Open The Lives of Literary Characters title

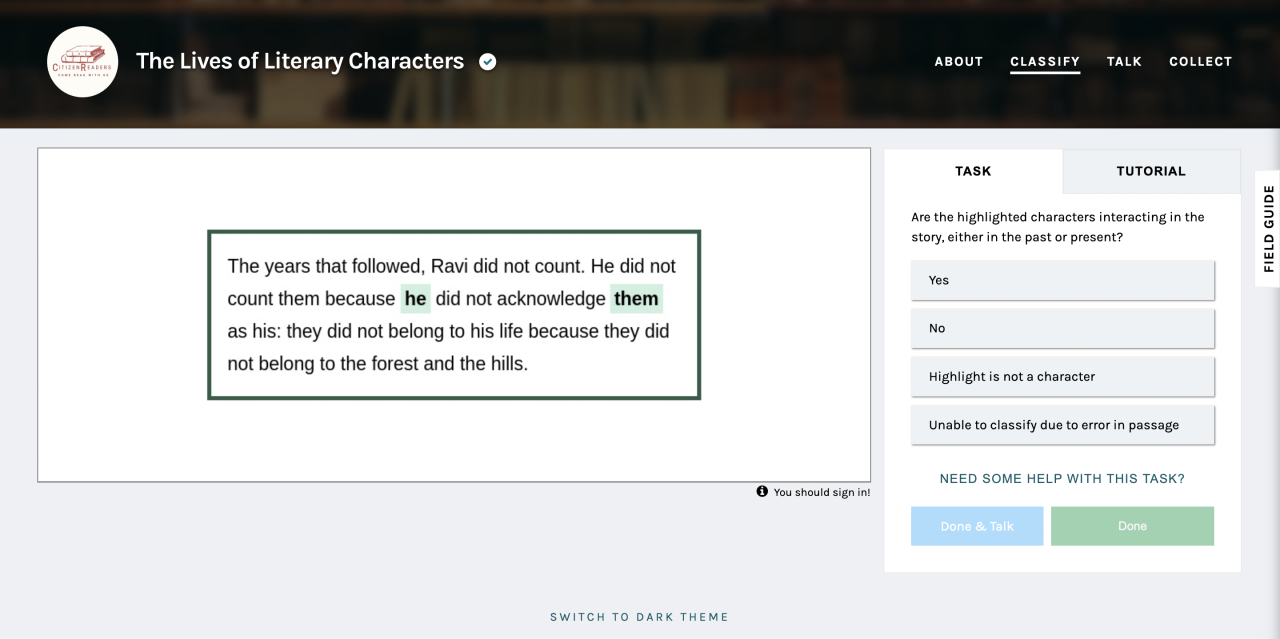pyautogui.click(x=300, y=61)
